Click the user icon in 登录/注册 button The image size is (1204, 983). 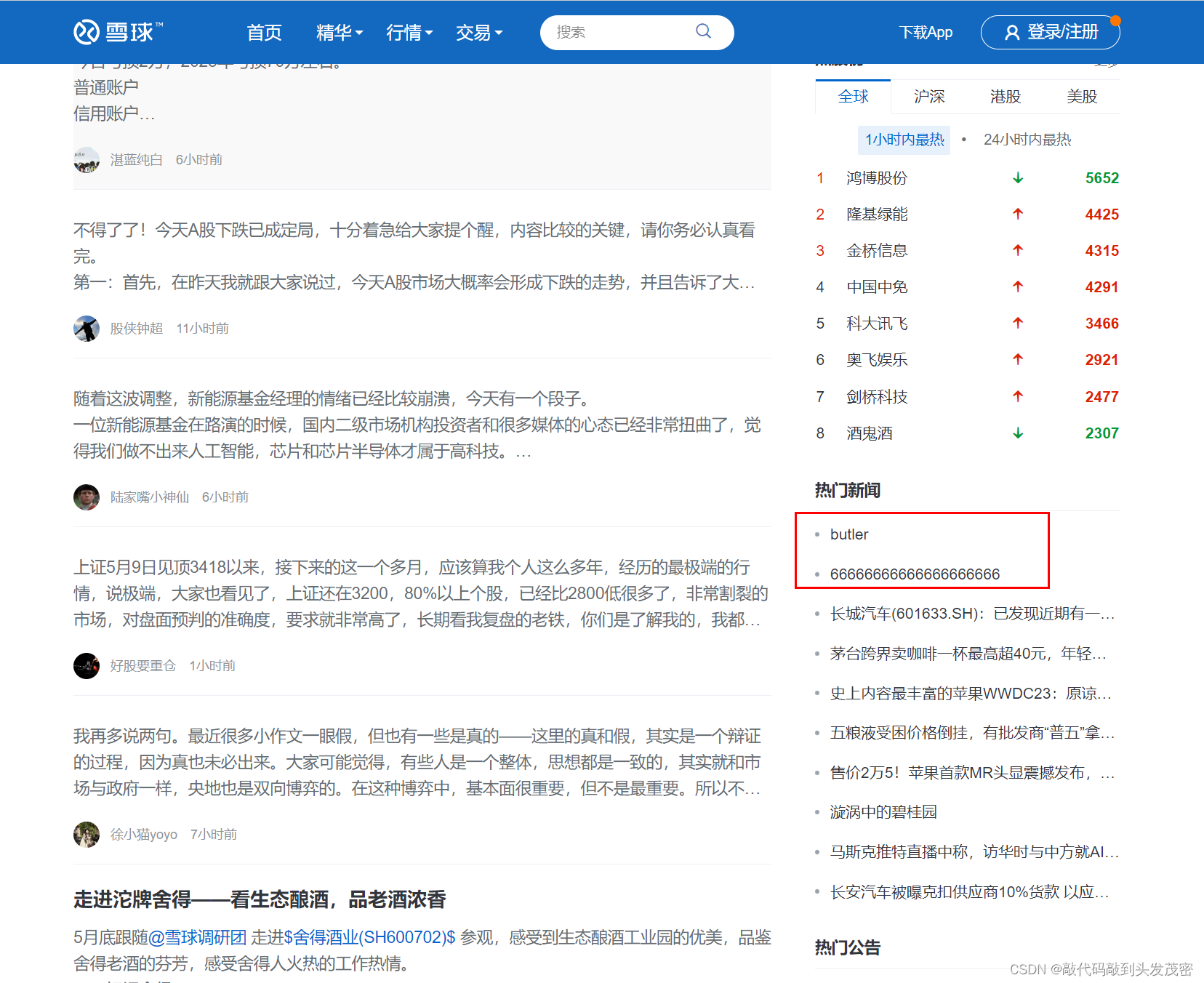(1011, 33)
